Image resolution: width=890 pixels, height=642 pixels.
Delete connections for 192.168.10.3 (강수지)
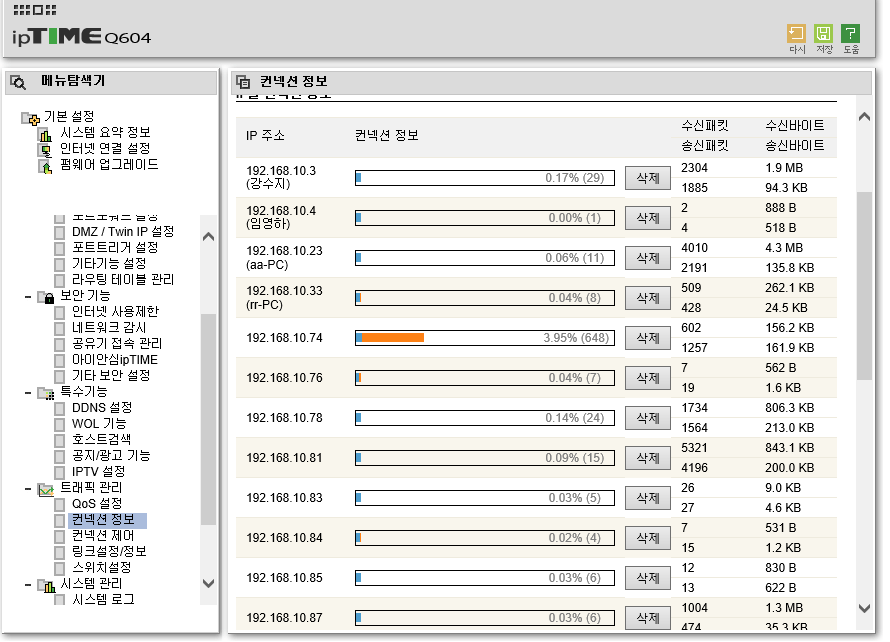pos(648,178)
